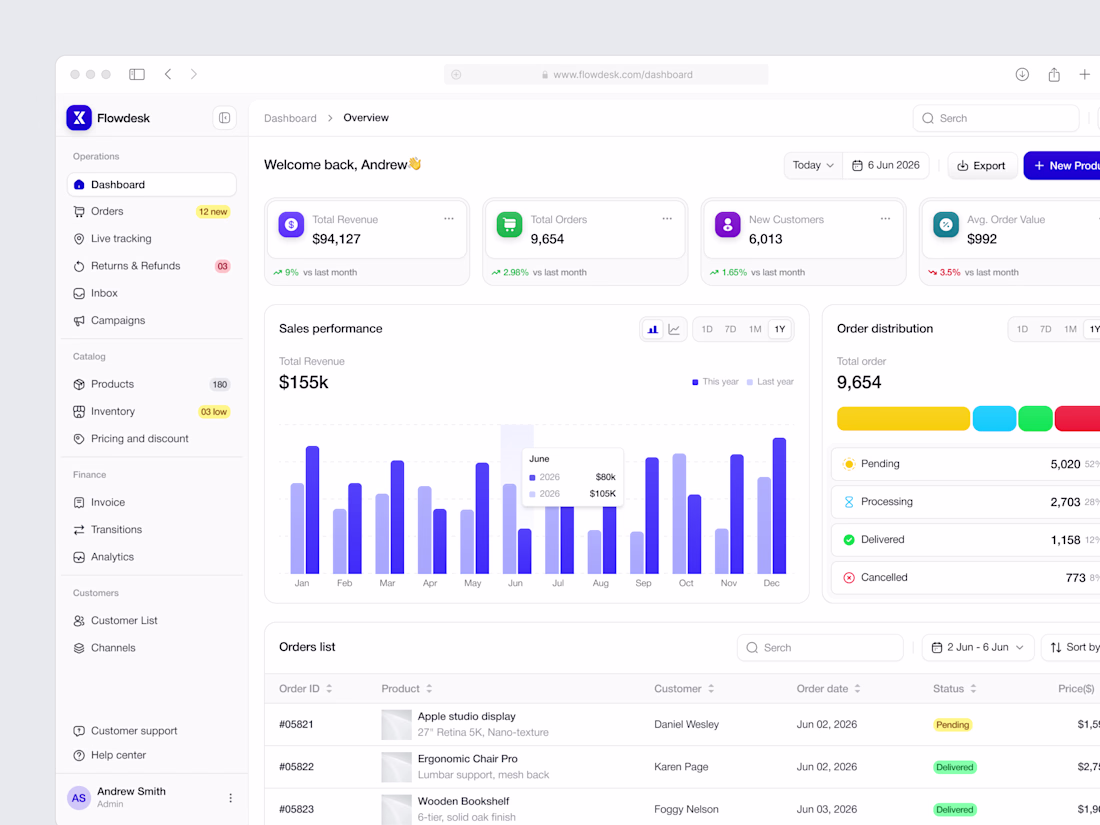Open Total Revenue card options menu
This screenshot has width=1100, height=825.
click(x=449, y=219)
